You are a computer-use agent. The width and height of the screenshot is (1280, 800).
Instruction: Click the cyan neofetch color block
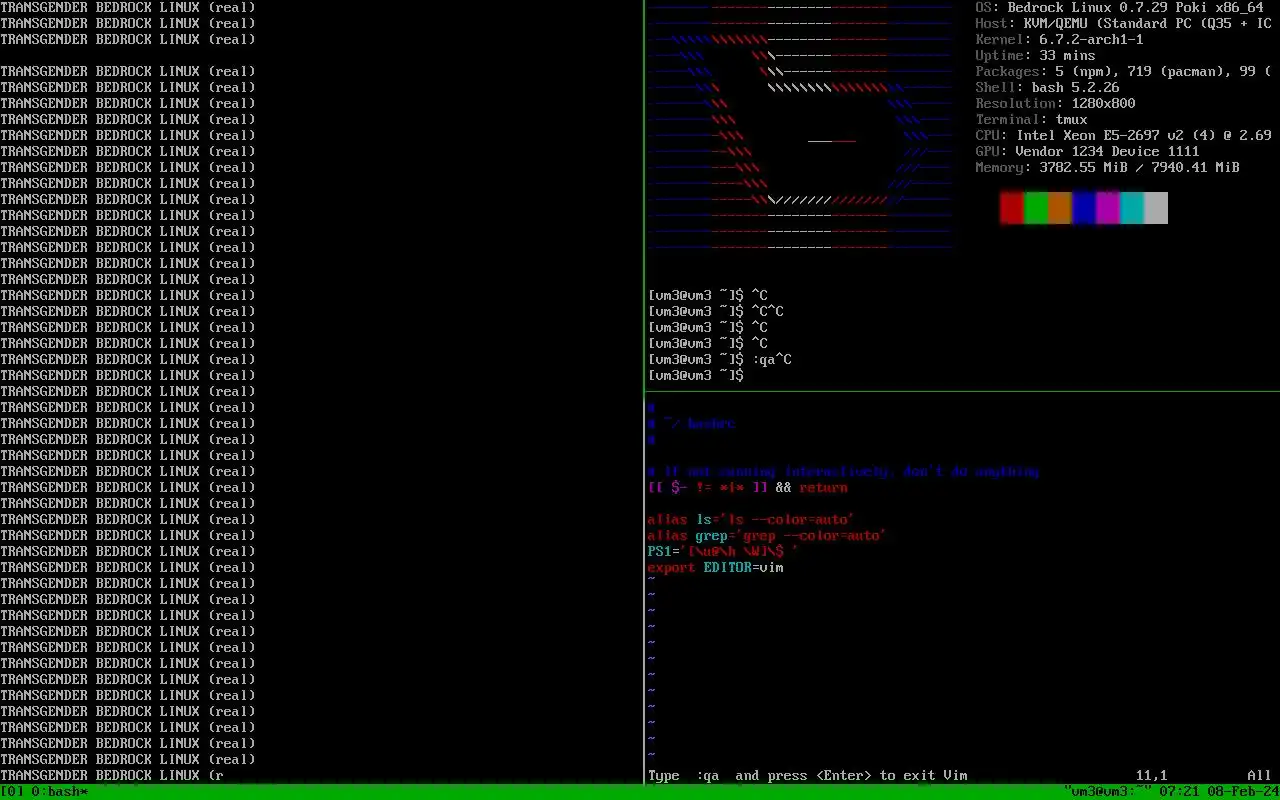click(1131, 208)
